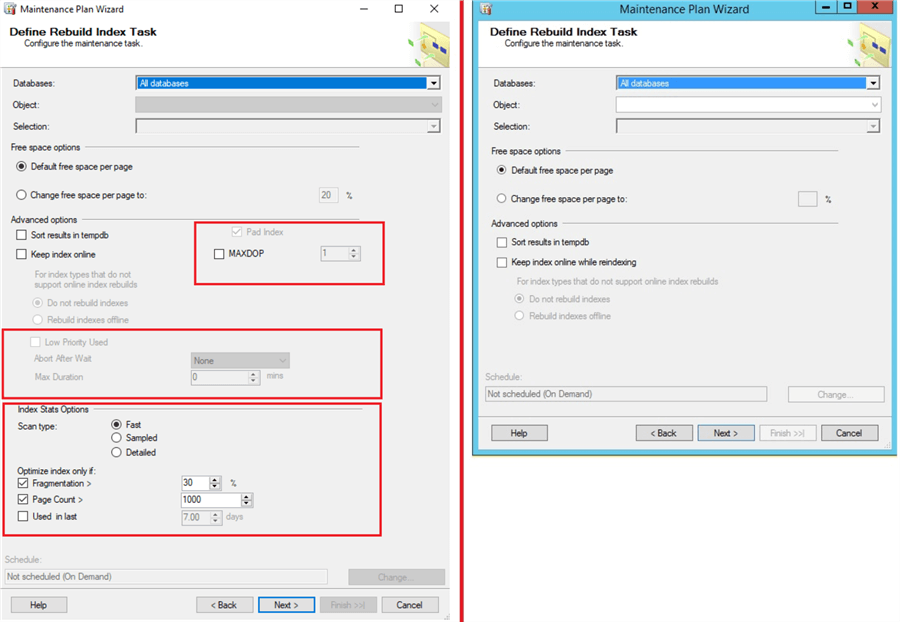Click the Used in last days field showing 7.00

click(x=196, y=517)
